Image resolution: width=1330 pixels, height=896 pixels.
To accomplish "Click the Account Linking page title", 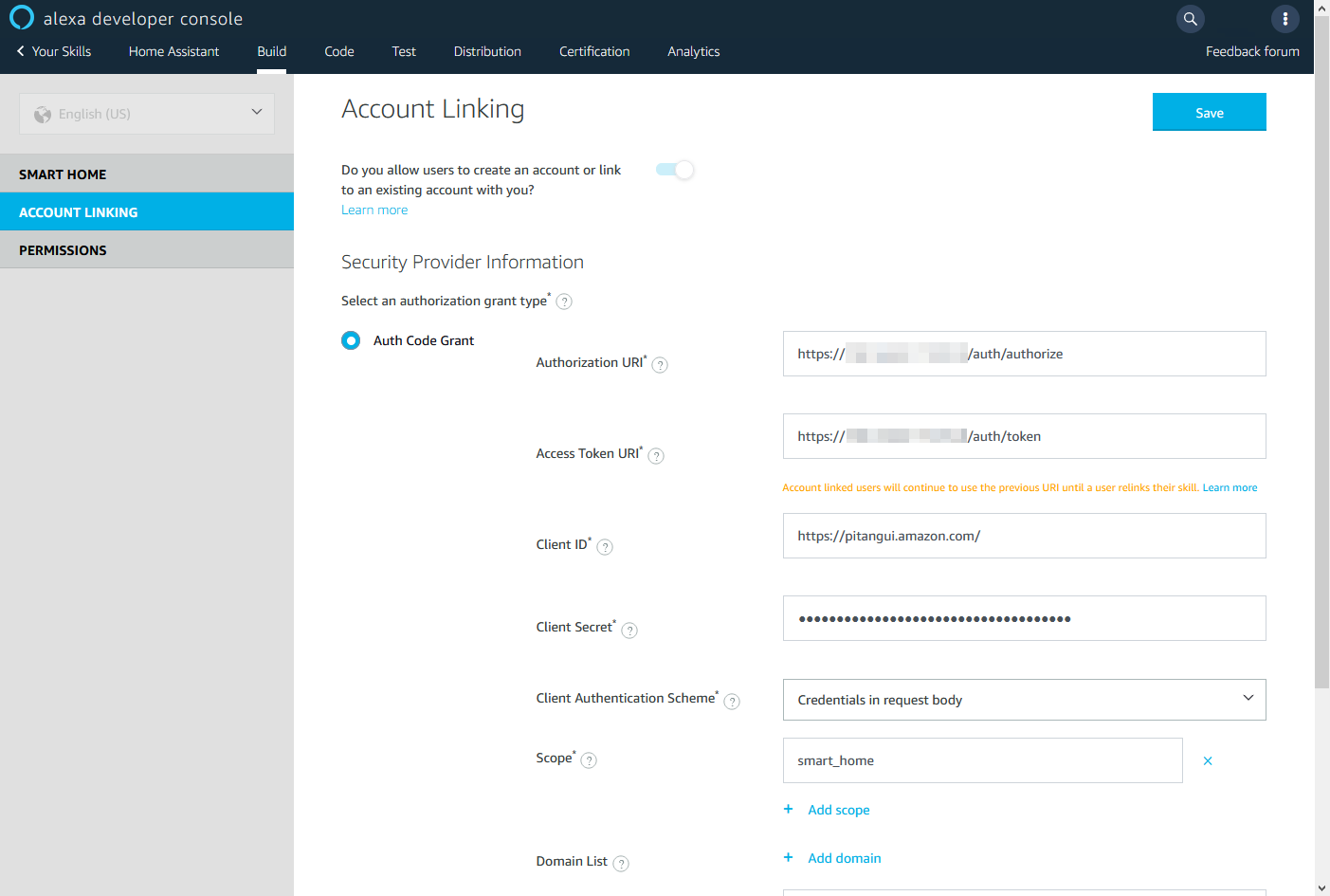I will [x=432, y=109].
